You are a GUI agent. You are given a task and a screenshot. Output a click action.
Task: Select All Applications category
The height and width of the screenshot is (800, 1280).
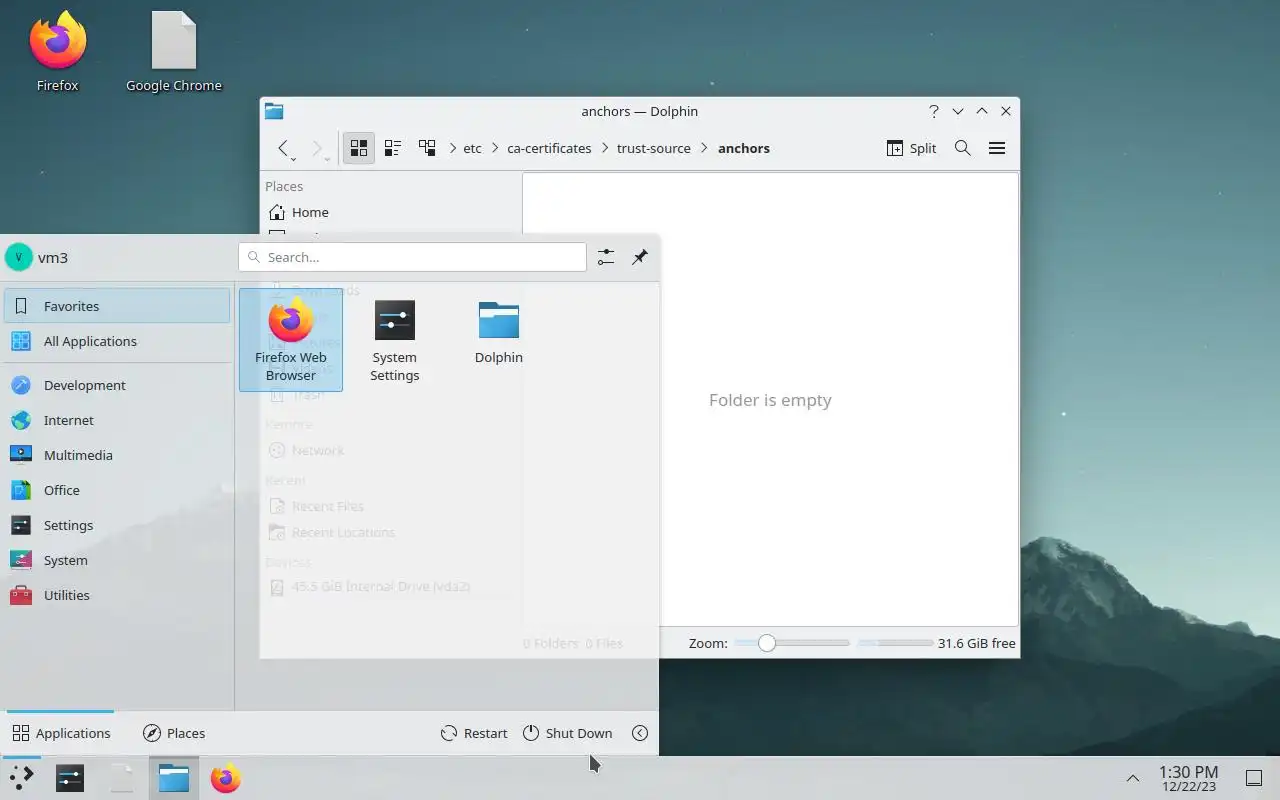tap(117, 341)
